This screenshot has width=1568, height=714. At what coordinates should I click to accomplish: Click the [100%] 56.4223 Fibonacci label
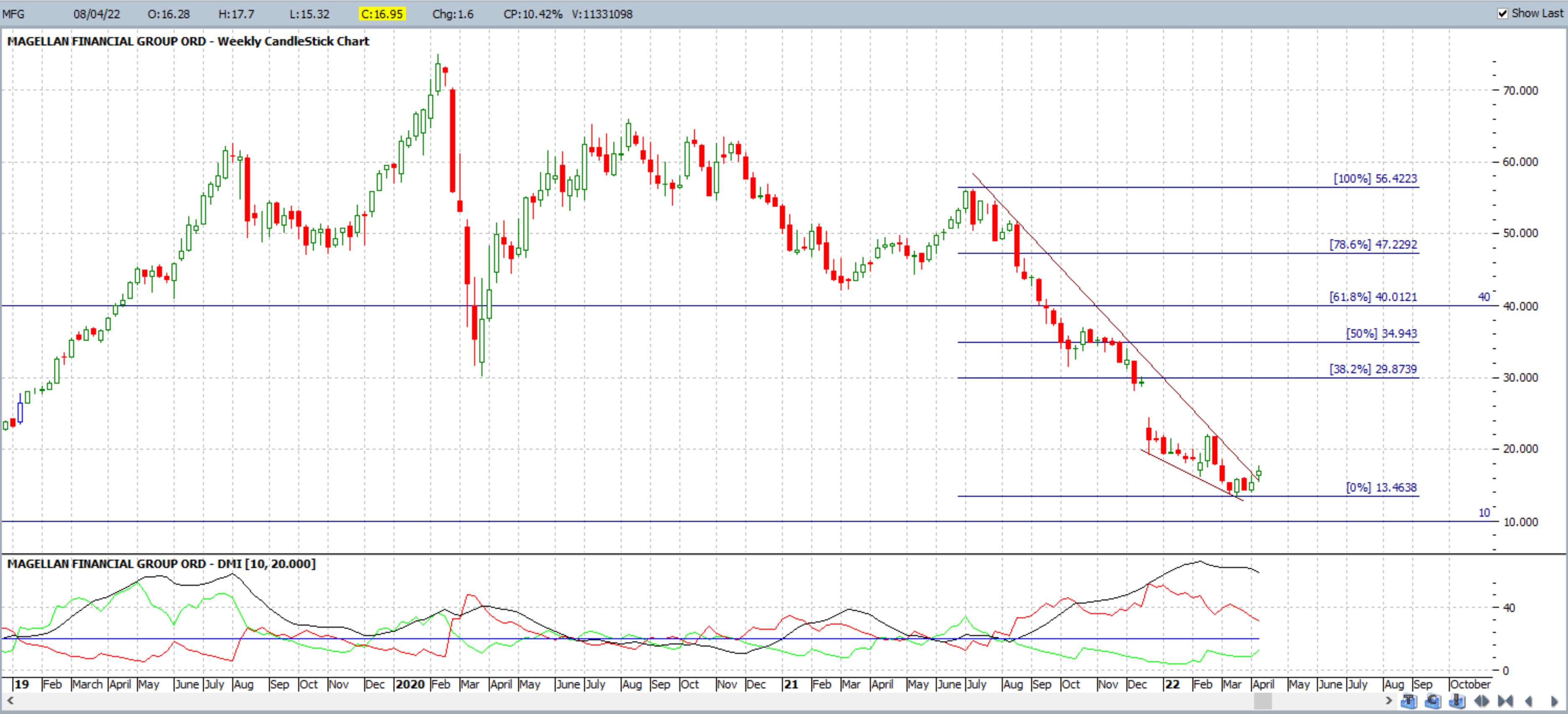(x=1375, y=178)
